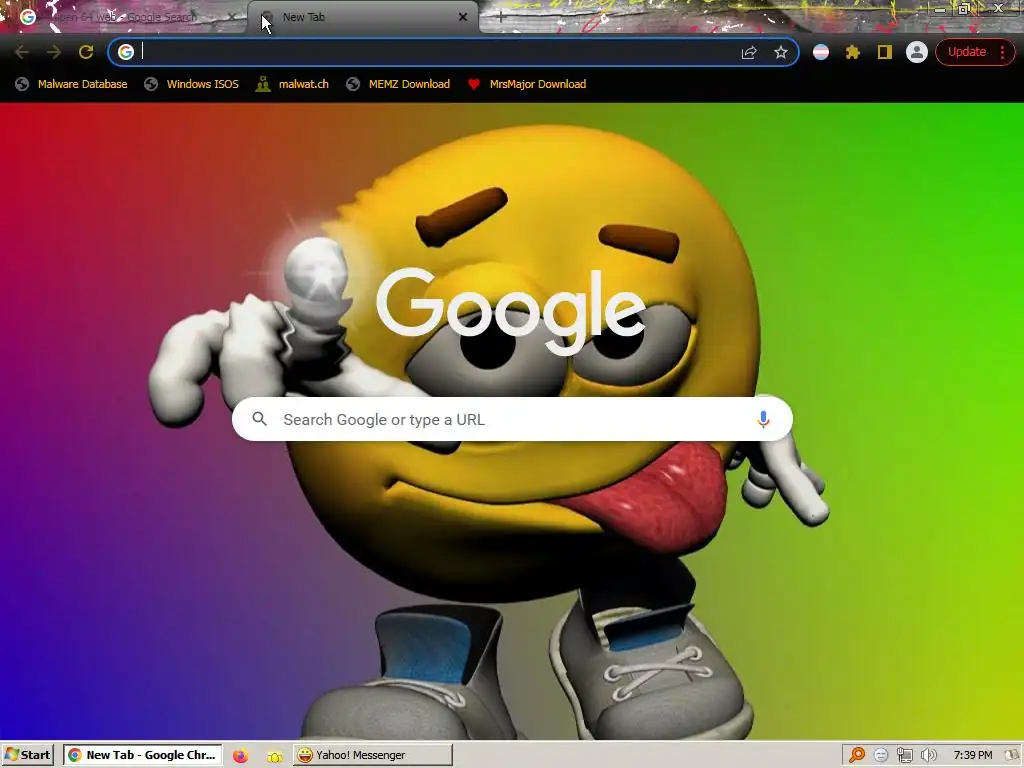This screenshot has height=768, width=1024.
Task: Click the Search Google or type a URL box
Action: pos(512,419)
